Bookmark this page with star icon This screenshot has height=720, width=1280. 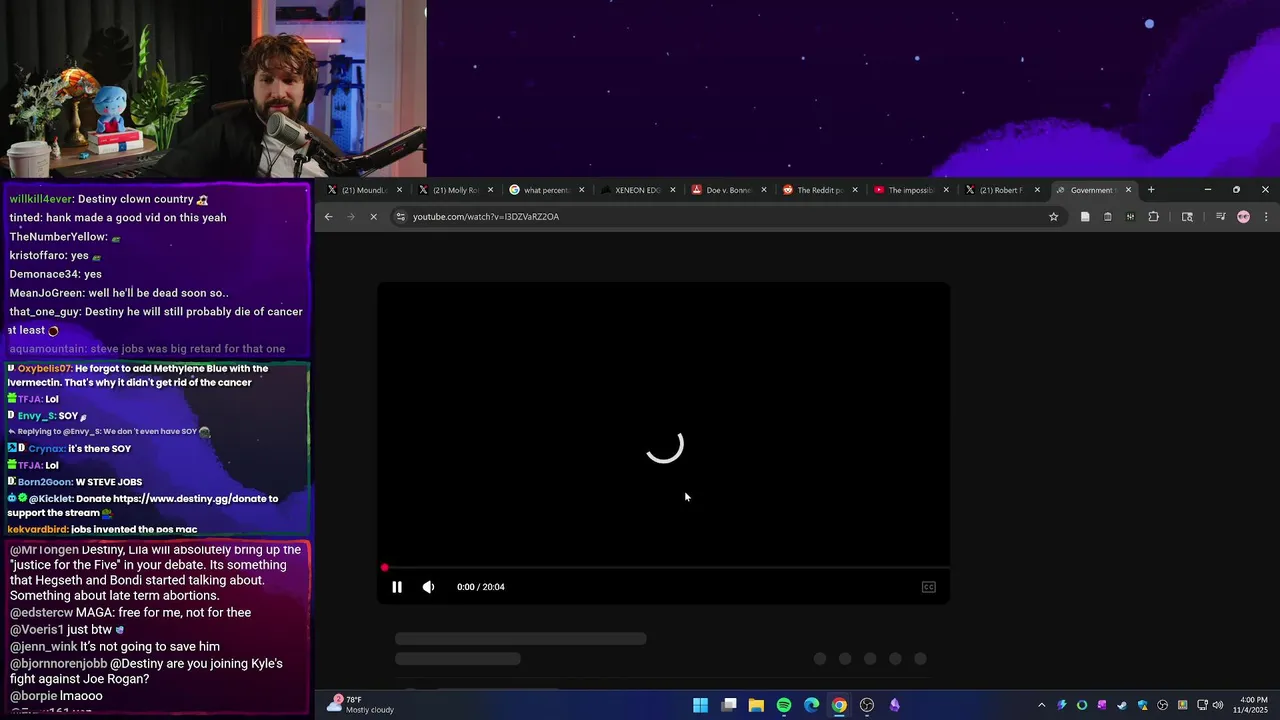(x=1053, y=217)
